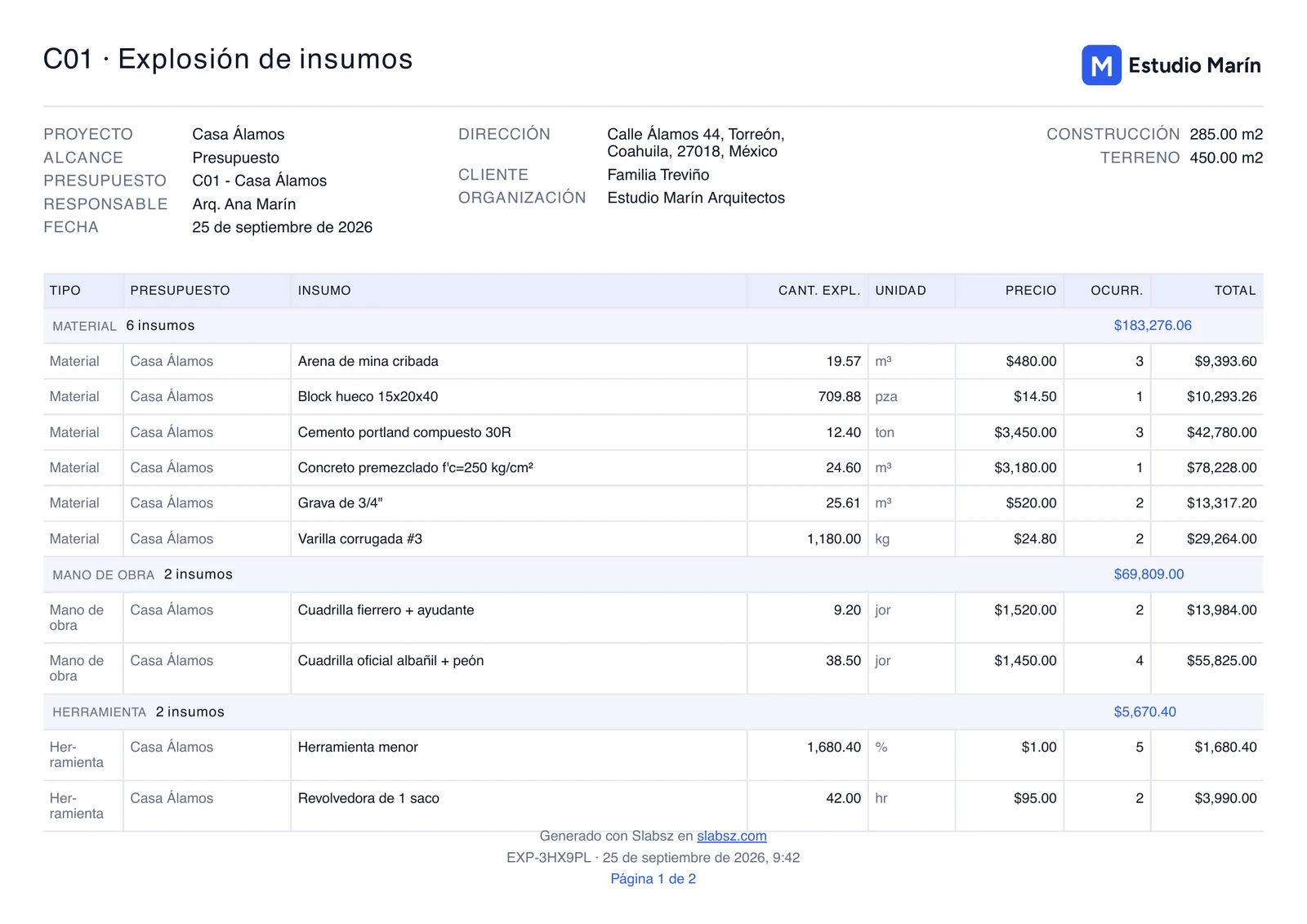Click the document code EXP-3HX9PL
The height and width of the screenshot is (924, 1307).
tap(548, 857)
